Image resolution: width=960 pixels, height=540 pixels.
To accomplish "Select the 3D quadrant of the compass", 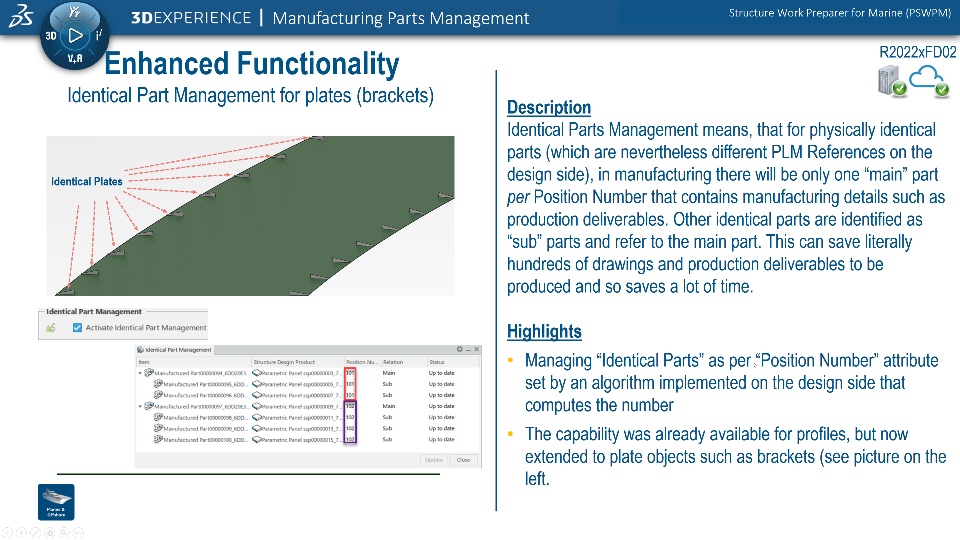I will (x=51, y=36).
